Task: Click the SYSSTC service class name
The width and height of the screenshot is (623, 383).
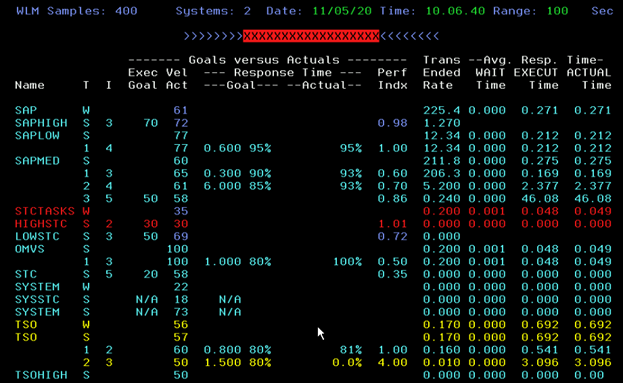Action: coord(37,299)
